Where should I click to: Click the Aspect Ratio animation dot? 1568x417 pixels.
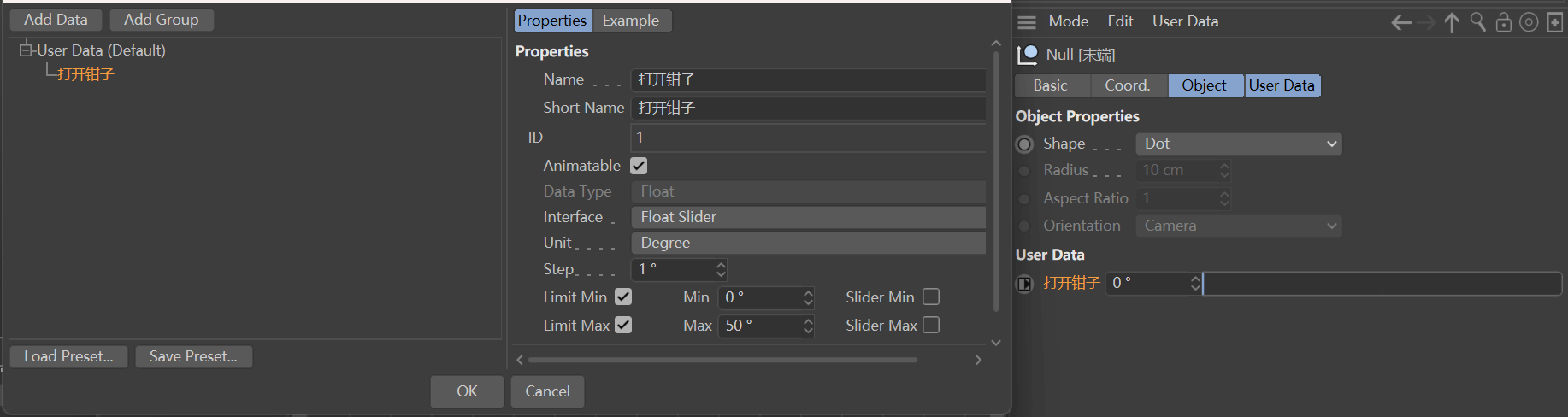[x=1024, y=199]
